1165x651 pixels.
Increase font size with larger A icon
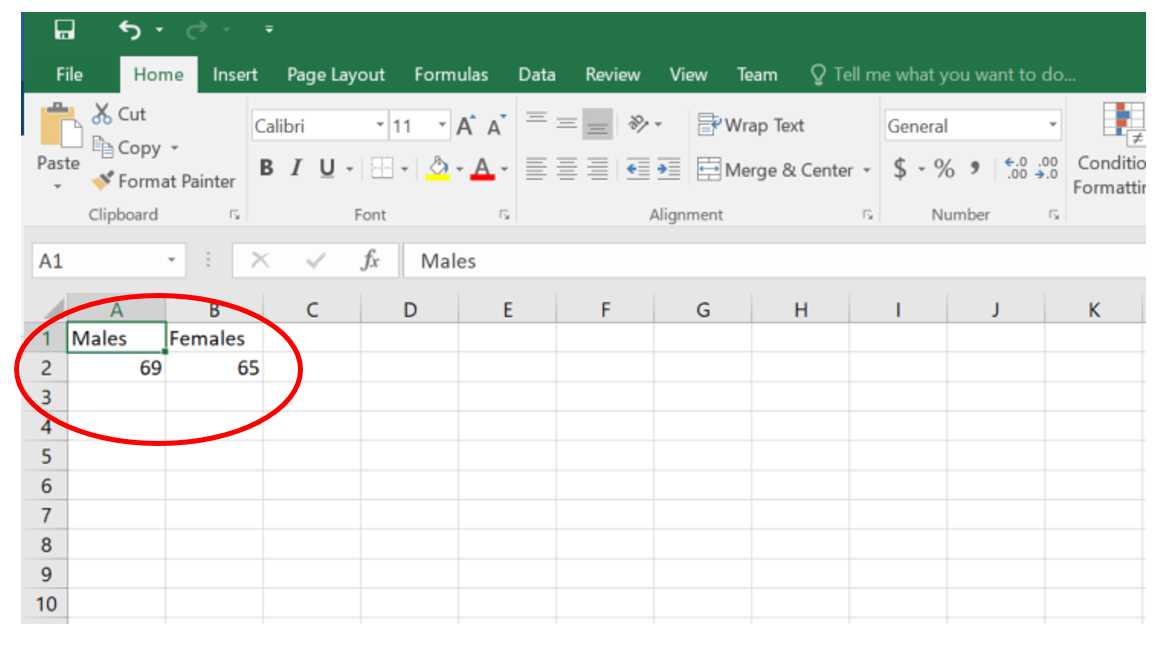(465, 126)
